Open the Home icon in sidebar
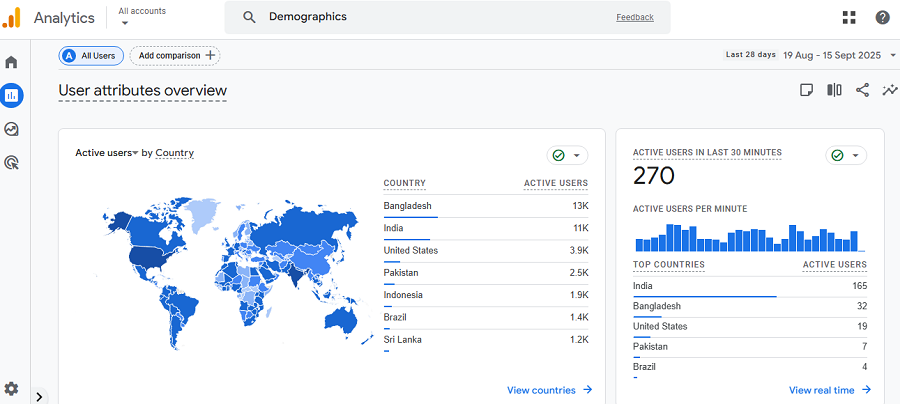This screenshot has height=404, width=900. (x=12, y=62)
